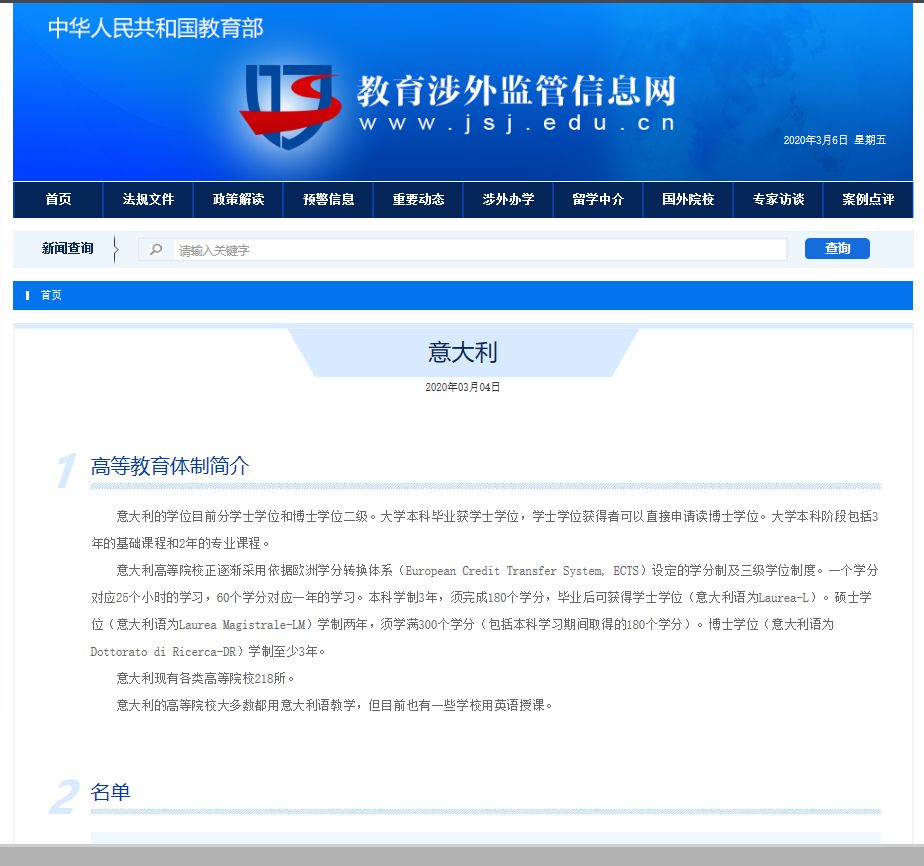Screen dimensions: 924x866
Task: Go to 留学中介 page
Action: point(598,200)
